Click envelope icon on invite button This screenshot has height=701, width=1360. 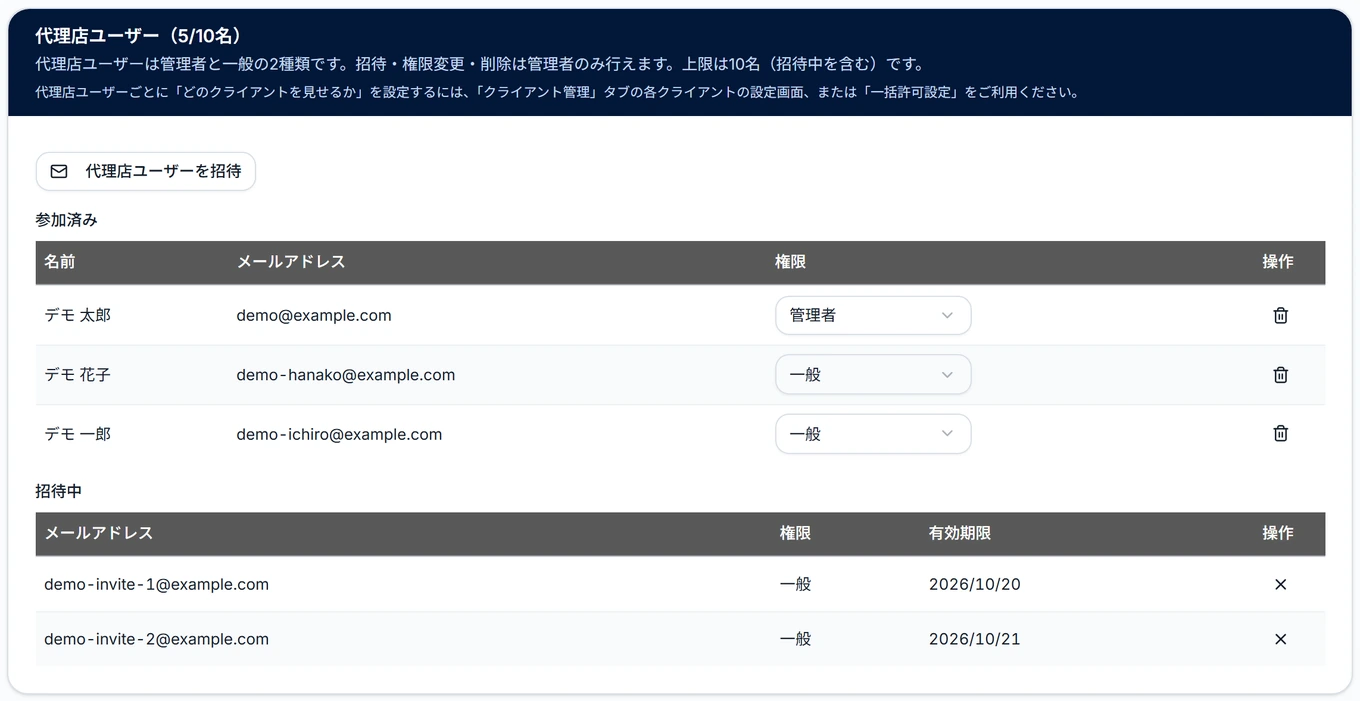(59, 171)
